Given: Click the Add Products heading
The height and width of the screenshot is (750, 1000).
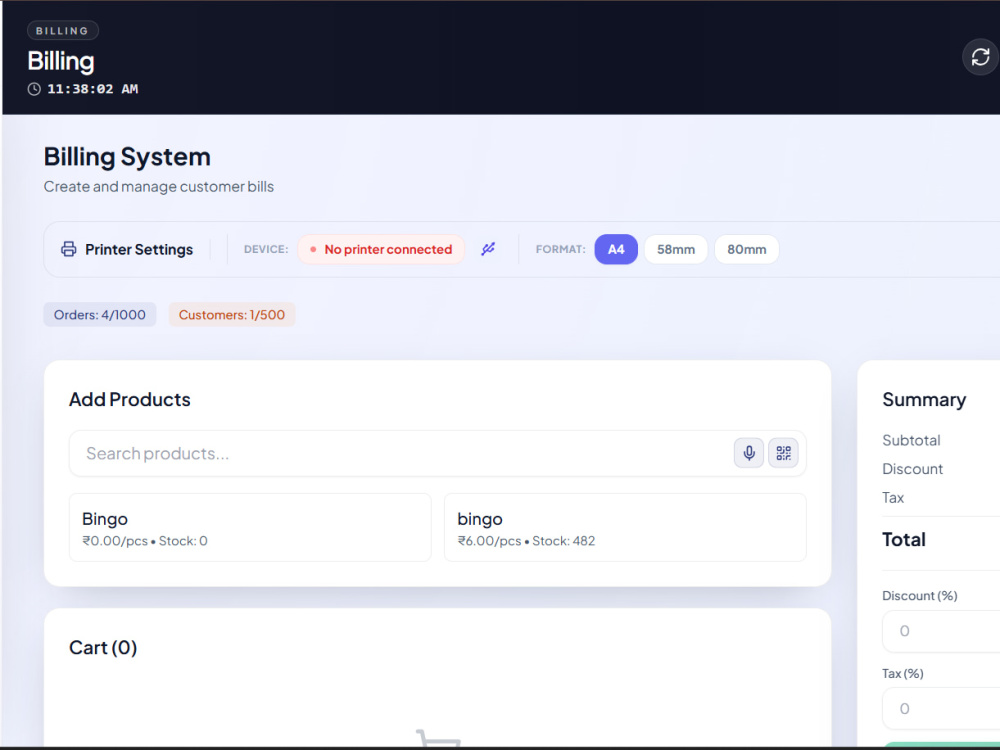Looking at the screenshot, I should [x=129, y=399].
